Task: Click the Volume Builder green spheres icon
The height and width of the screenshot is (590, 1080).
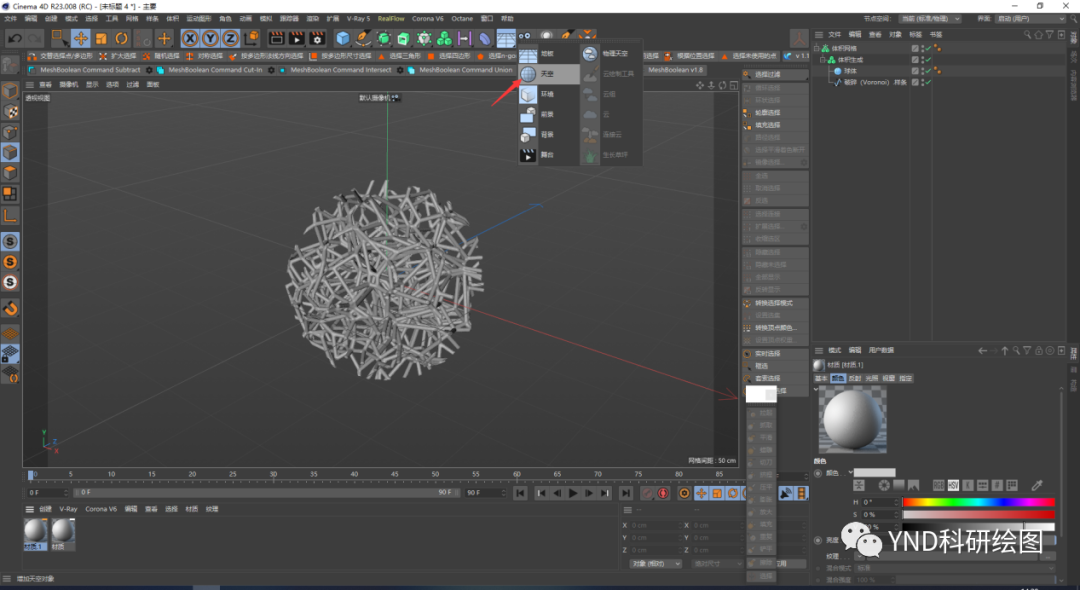Action: pos(444,39)
